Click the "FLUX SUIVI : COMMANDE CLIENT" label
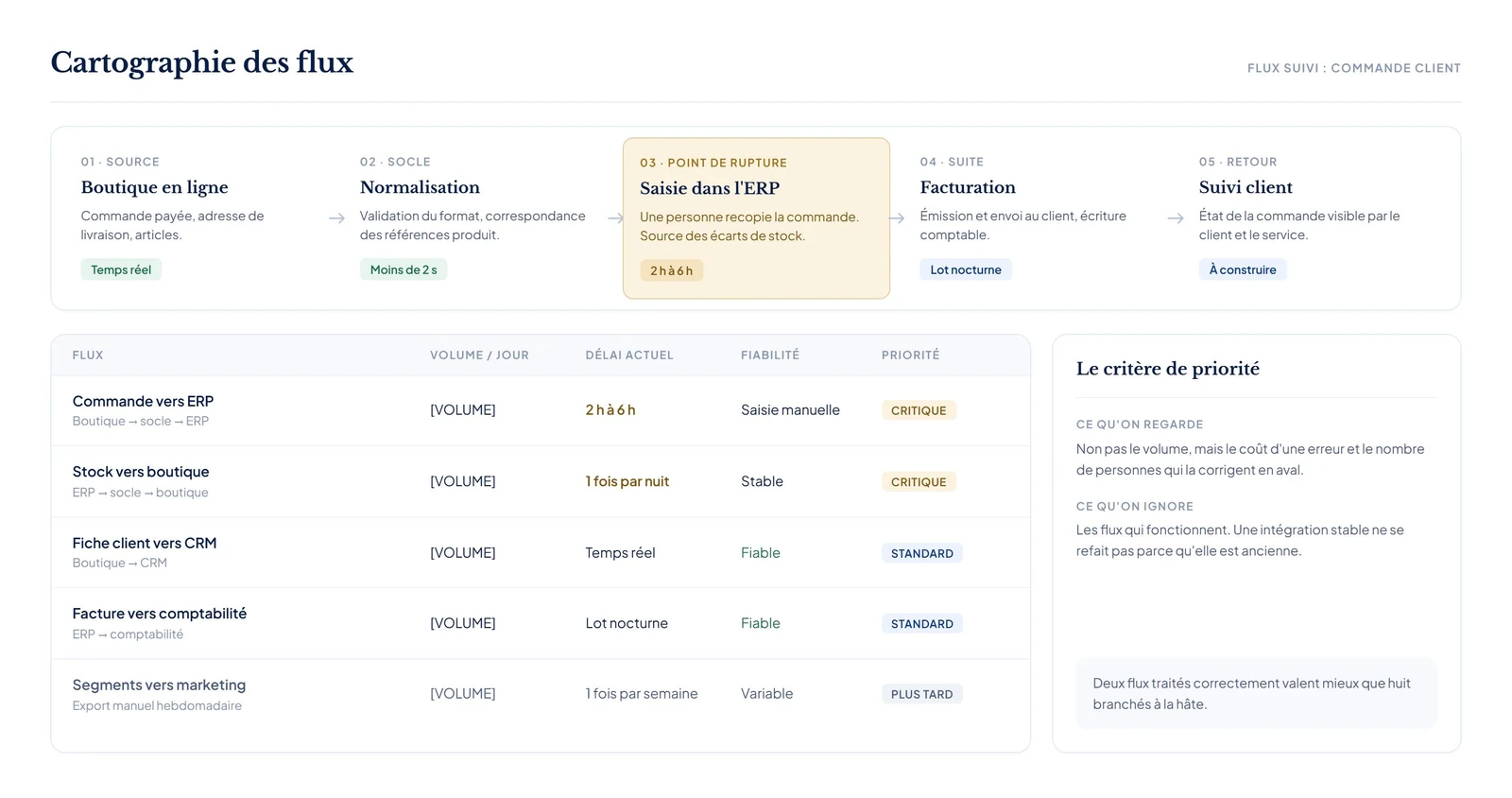 click(1353, 68)
